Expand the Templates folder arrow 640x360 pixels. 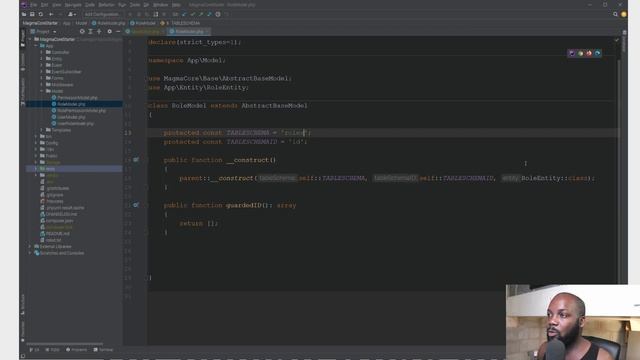point(42,130)
